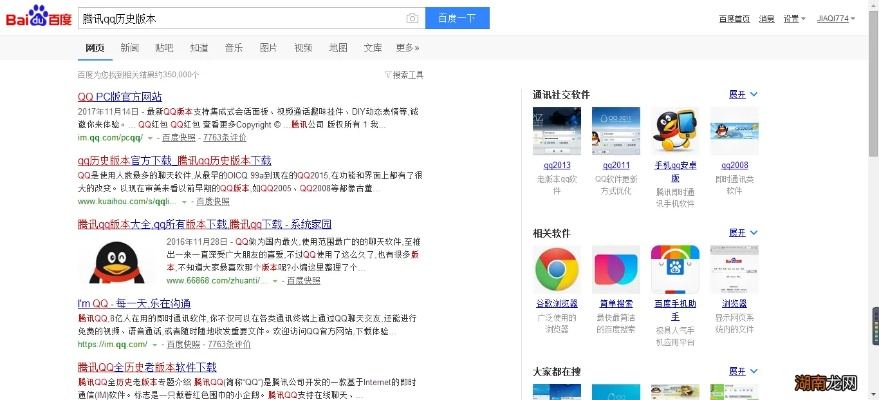
Task: Click the 谷歌浏览器 text link
Action: 557,304
